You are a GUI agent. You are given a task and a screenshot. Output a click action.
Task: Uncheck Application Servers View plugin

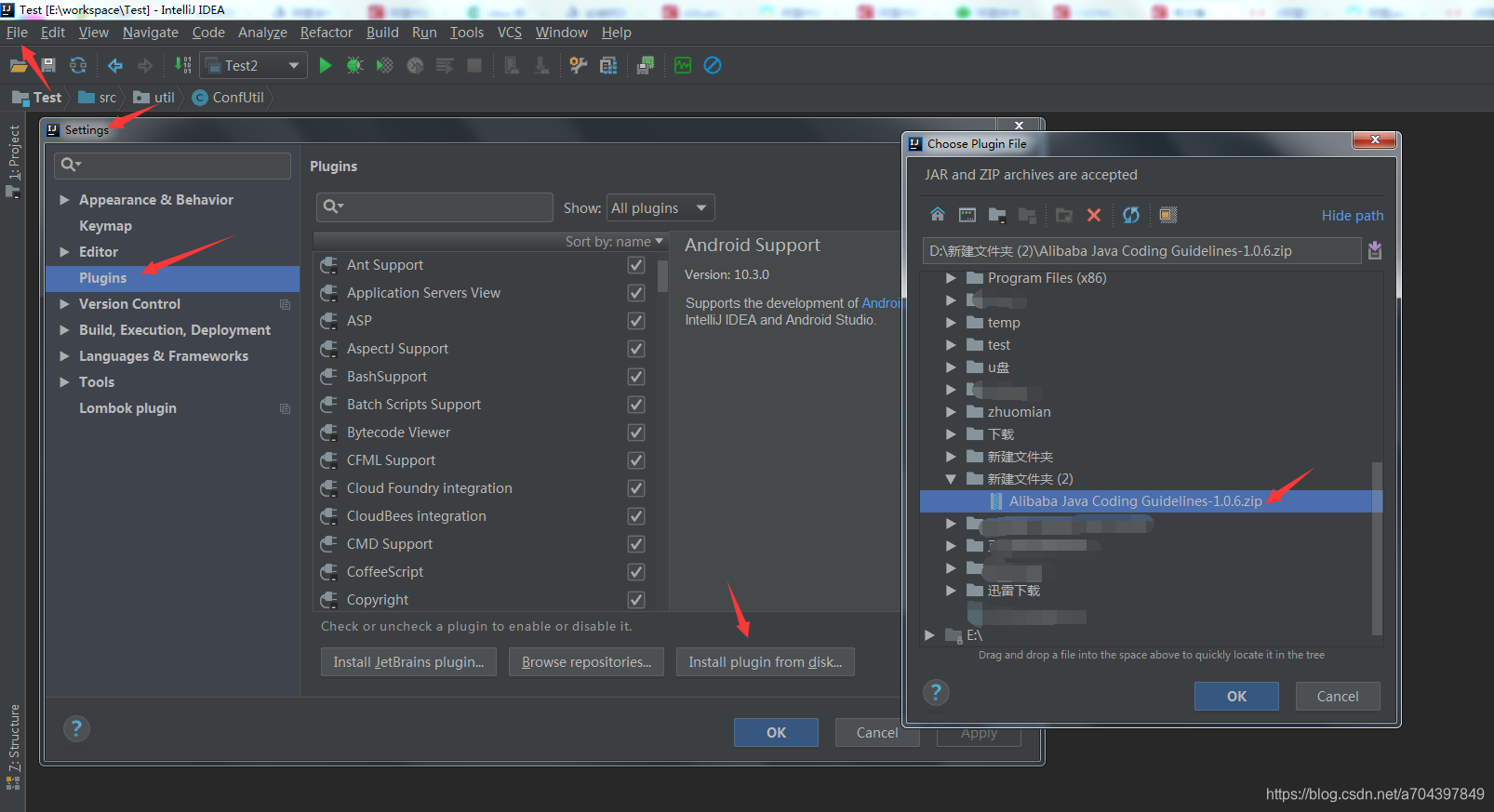(636, 293)
